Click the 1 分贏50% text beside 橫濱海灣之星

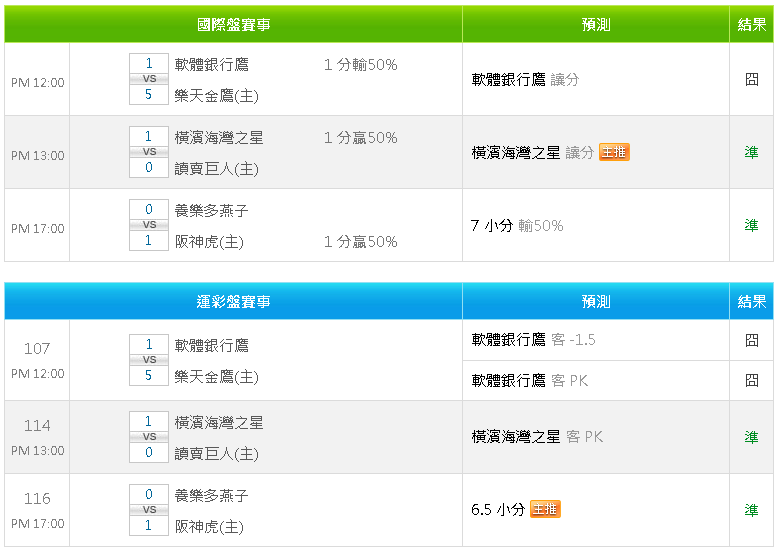[360, 138]
